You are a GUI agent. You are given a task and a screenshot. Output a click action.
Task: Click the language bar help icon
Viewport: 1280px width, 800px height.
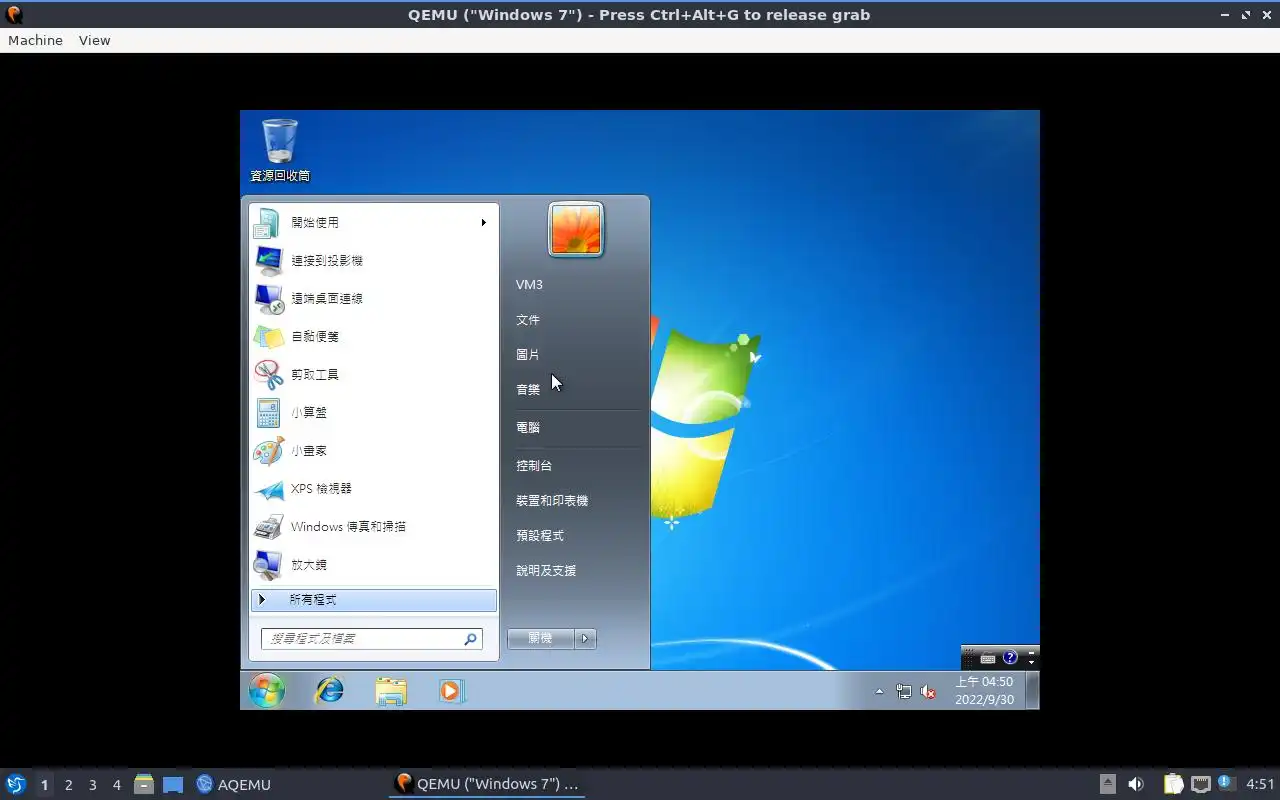(1010, 657)
